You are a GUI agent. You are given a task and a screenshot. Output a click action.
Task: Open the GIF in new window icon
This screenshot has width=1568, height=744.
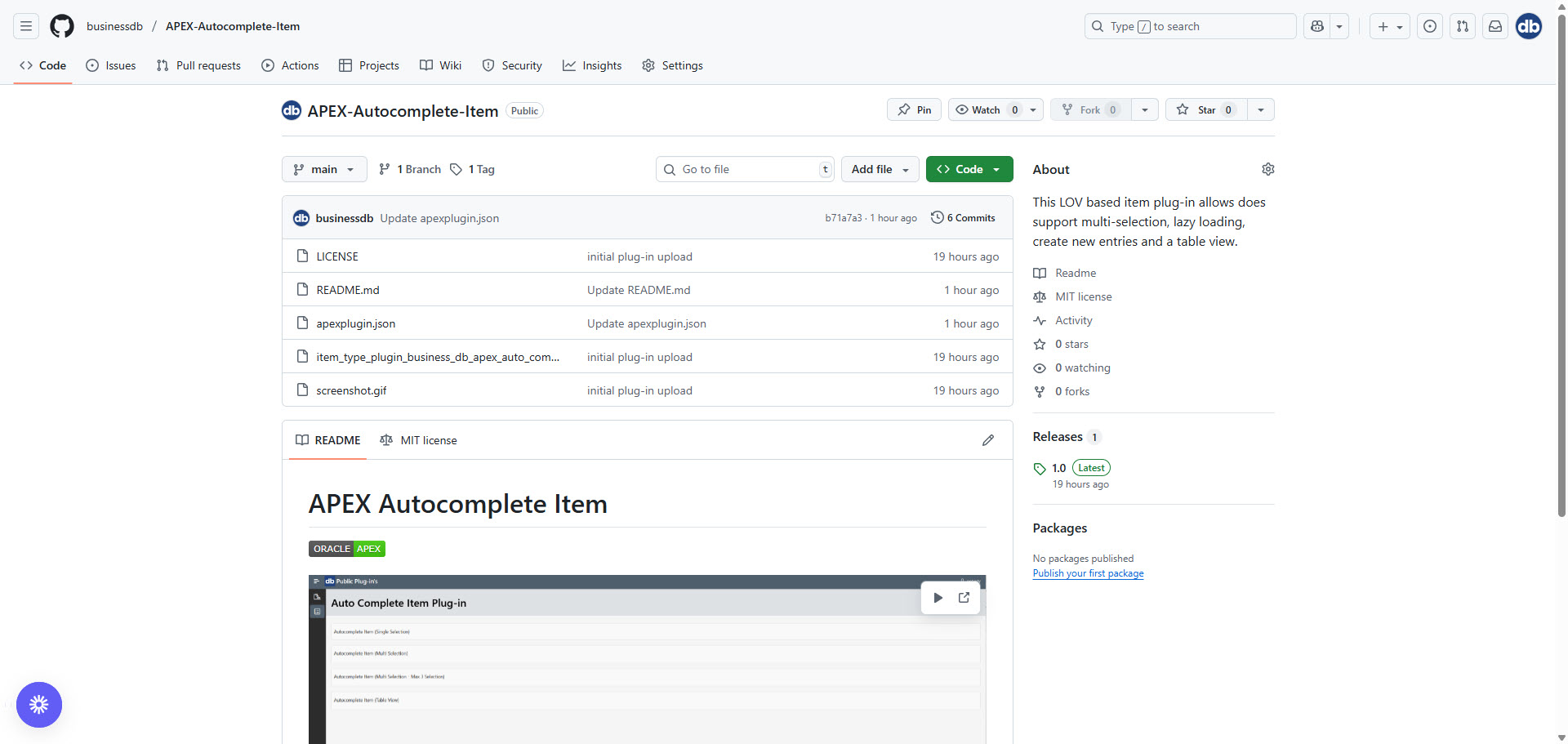pos(964,598)
